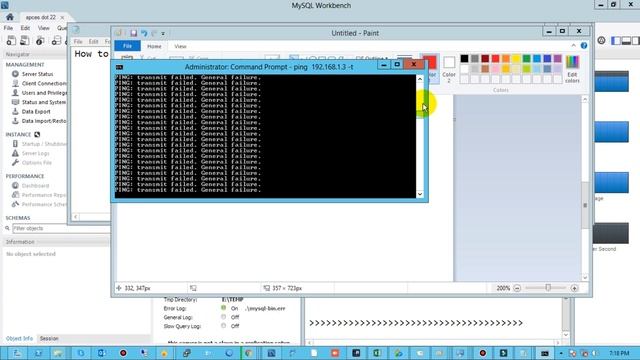
Task: Click Command Prompt scrollbar up arrow
Action: coord(420,79)
